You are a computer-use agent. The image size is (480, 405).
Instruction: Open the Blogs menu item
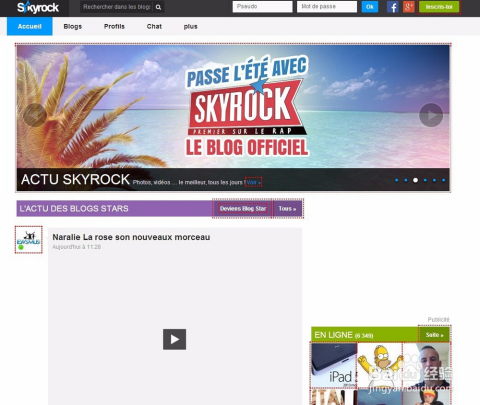[x=73, y=26]
